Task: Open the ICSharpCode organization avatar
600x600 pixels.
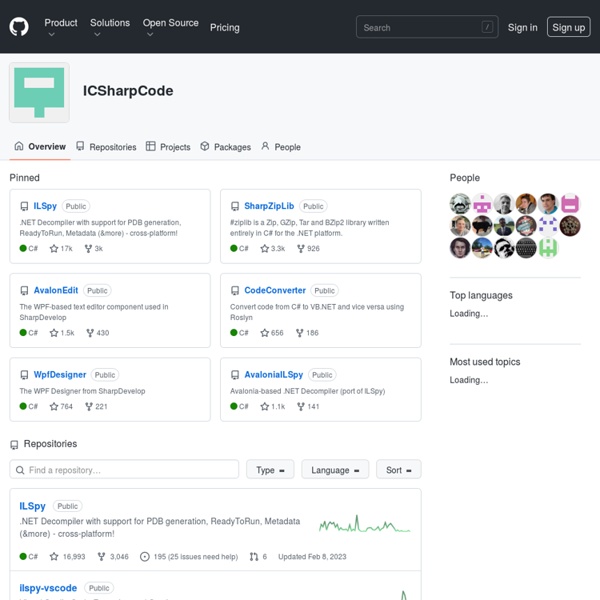Action: 39,93
